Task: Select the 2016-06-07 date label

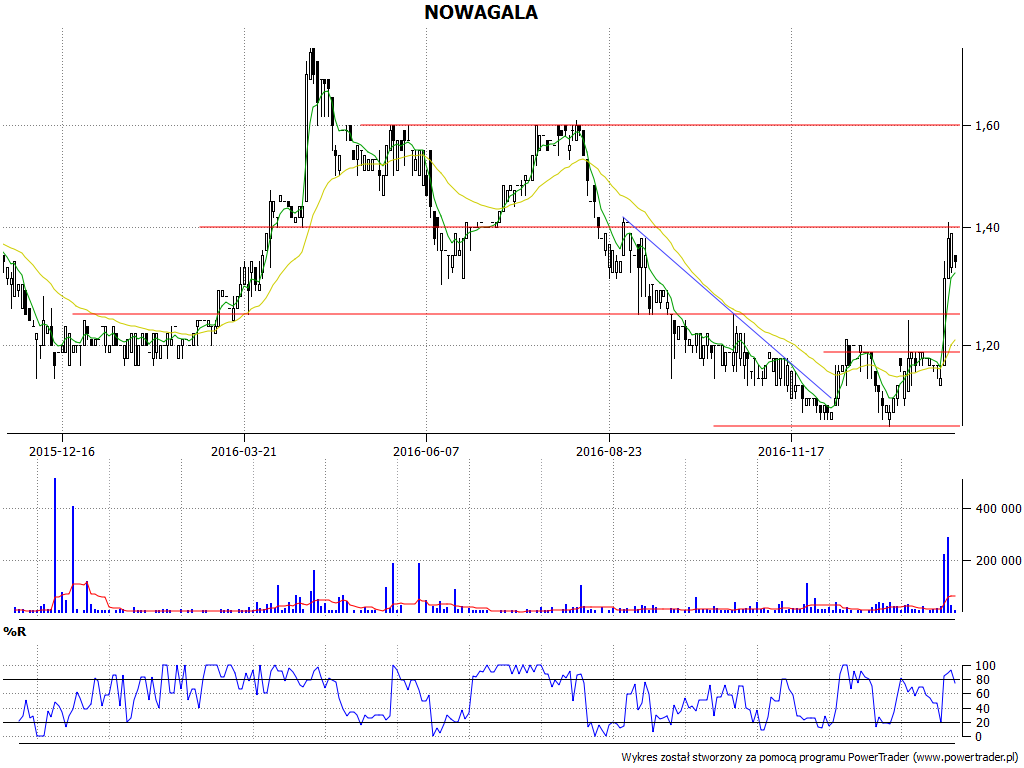Action: (426, 451)
